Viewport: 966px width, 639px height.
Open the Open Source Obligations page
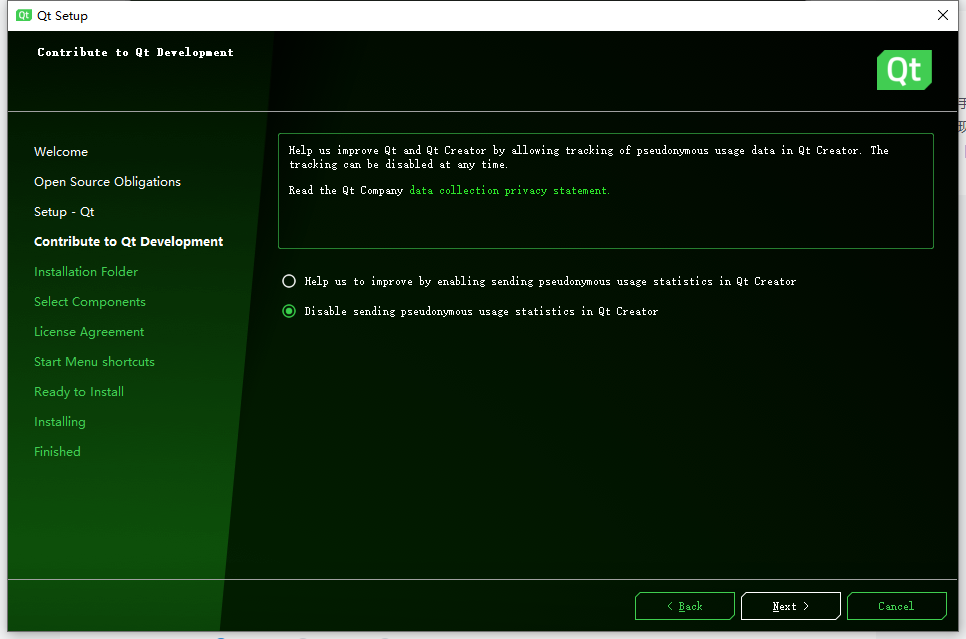click(x=107, y=181)
